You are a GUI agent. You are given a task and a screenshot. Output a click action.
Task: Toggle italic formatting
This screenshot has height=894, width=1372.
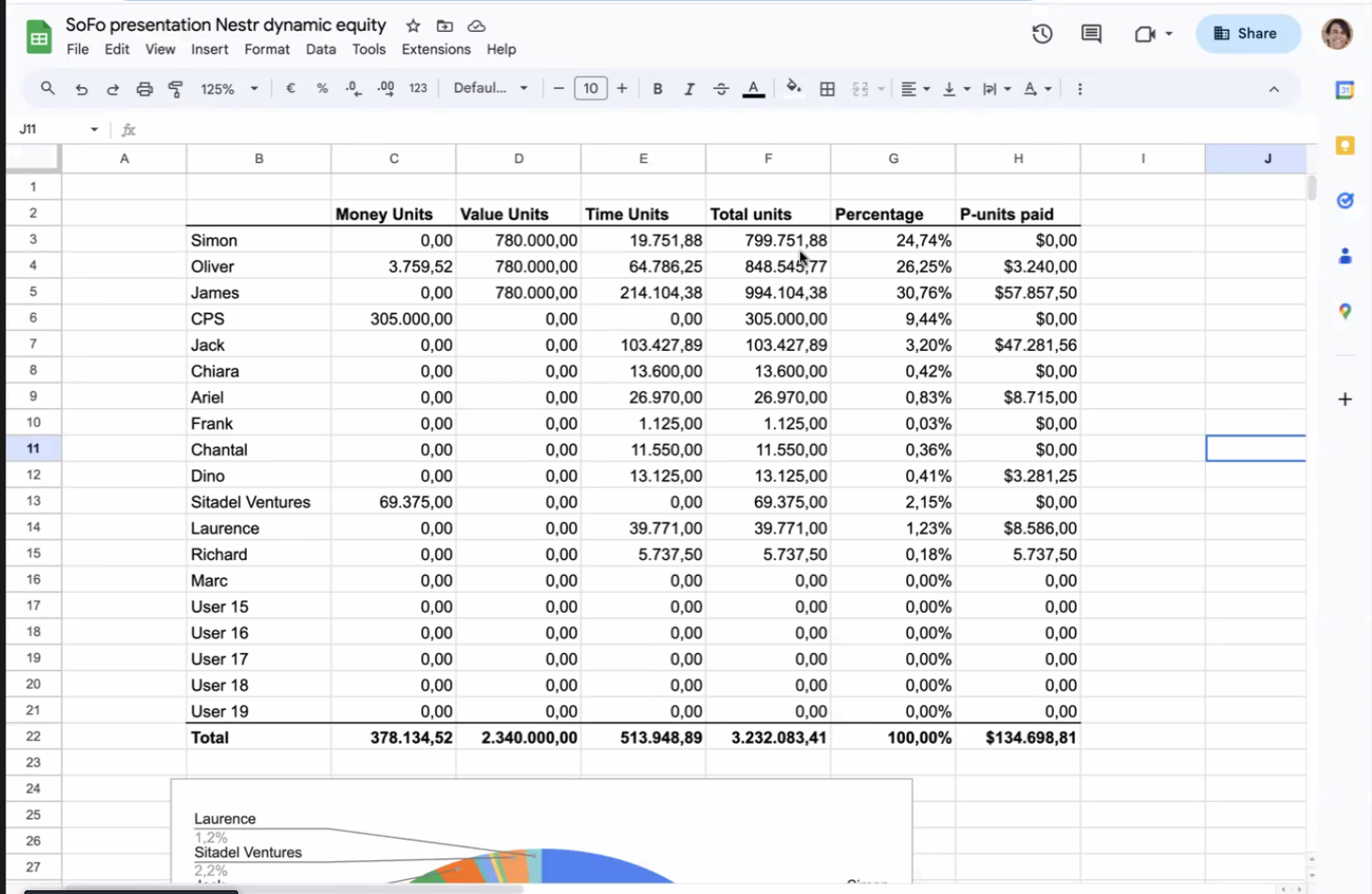[x=689, y=89]
